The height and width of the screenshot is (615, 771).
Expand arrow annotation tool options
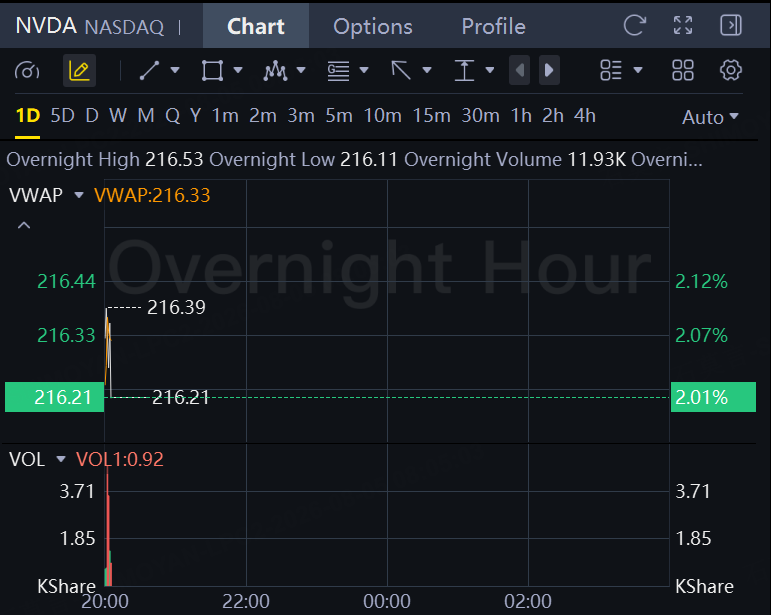pyautogui.click(x=427, y=70)
